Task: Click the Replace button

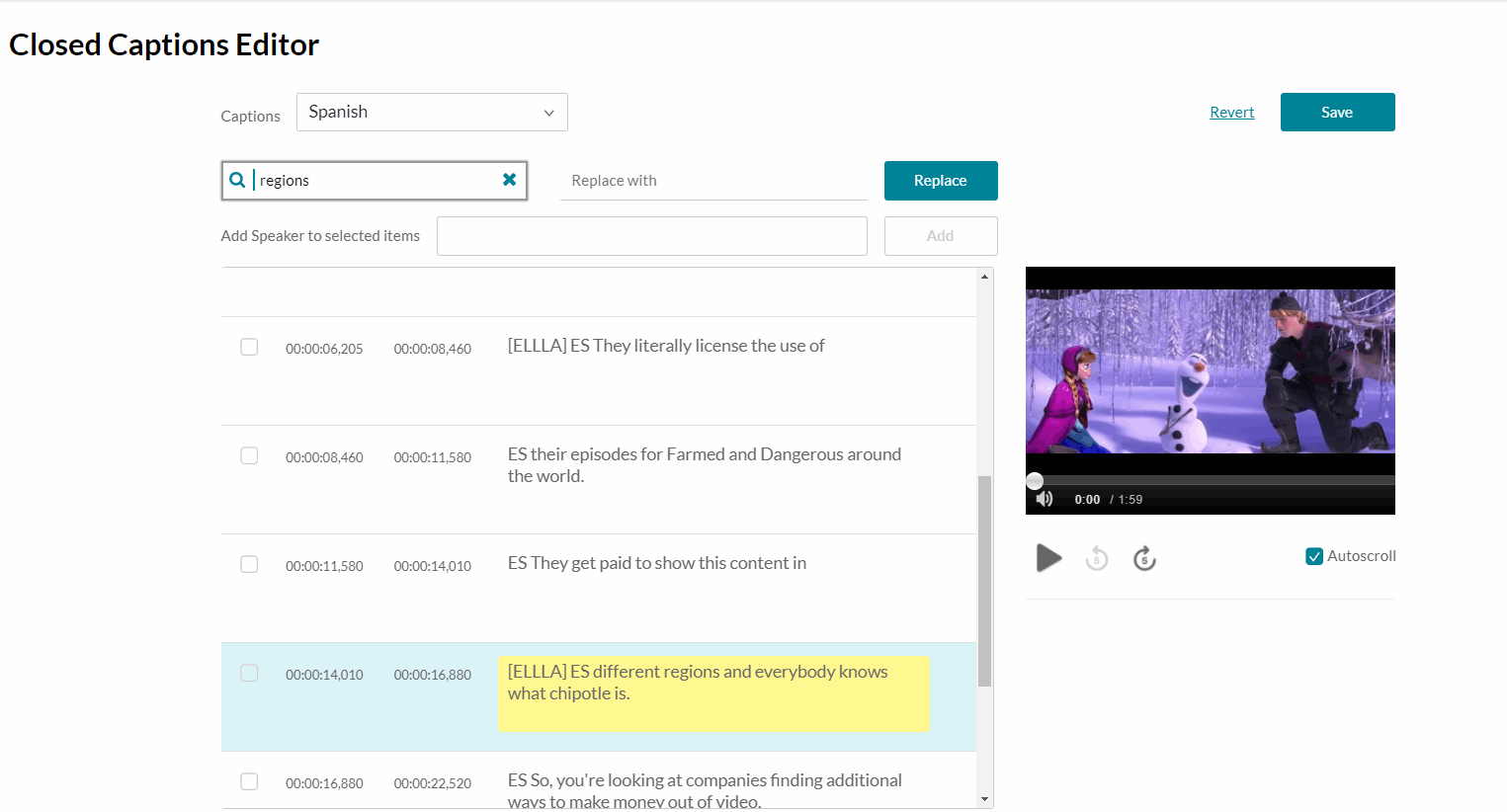Action: tap(941, 181)
